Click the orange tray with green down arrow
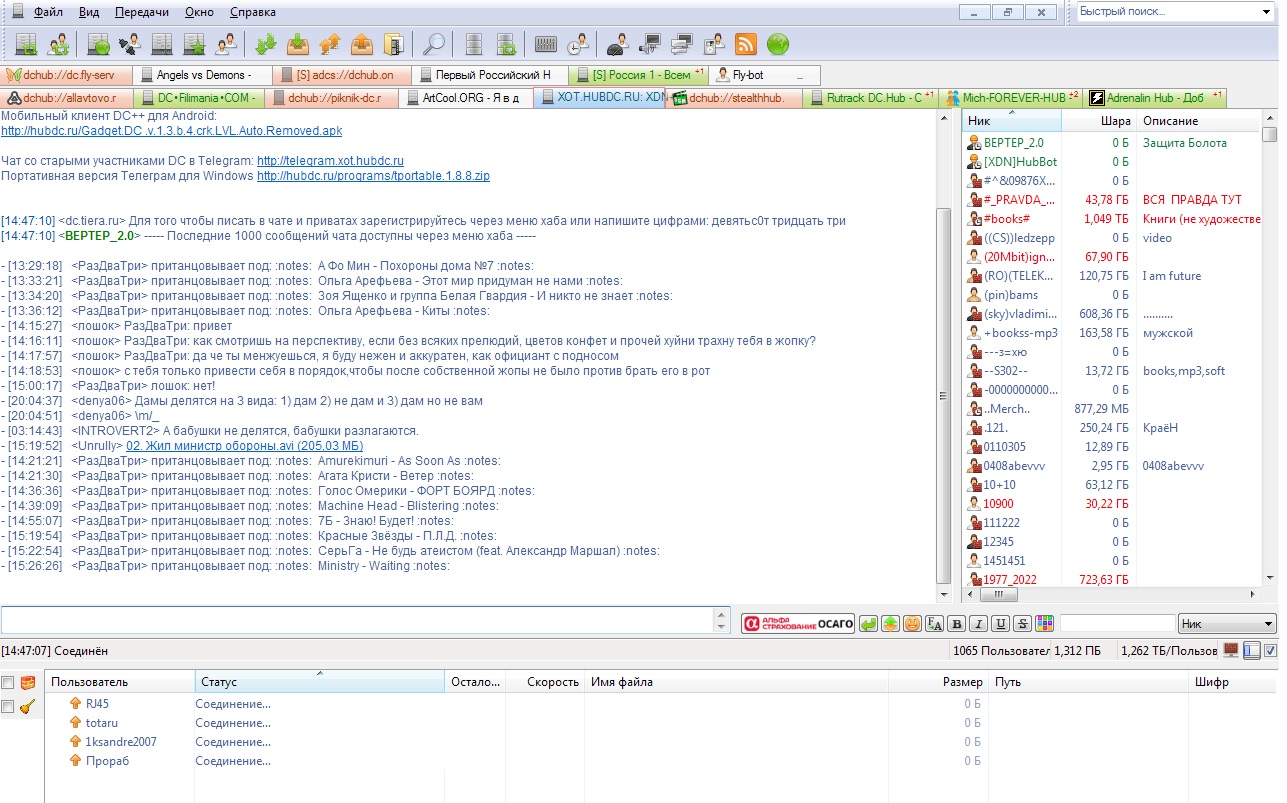The height and width of the screenshot is (803, 1287). pyautogui.click(x=298, y=44)
